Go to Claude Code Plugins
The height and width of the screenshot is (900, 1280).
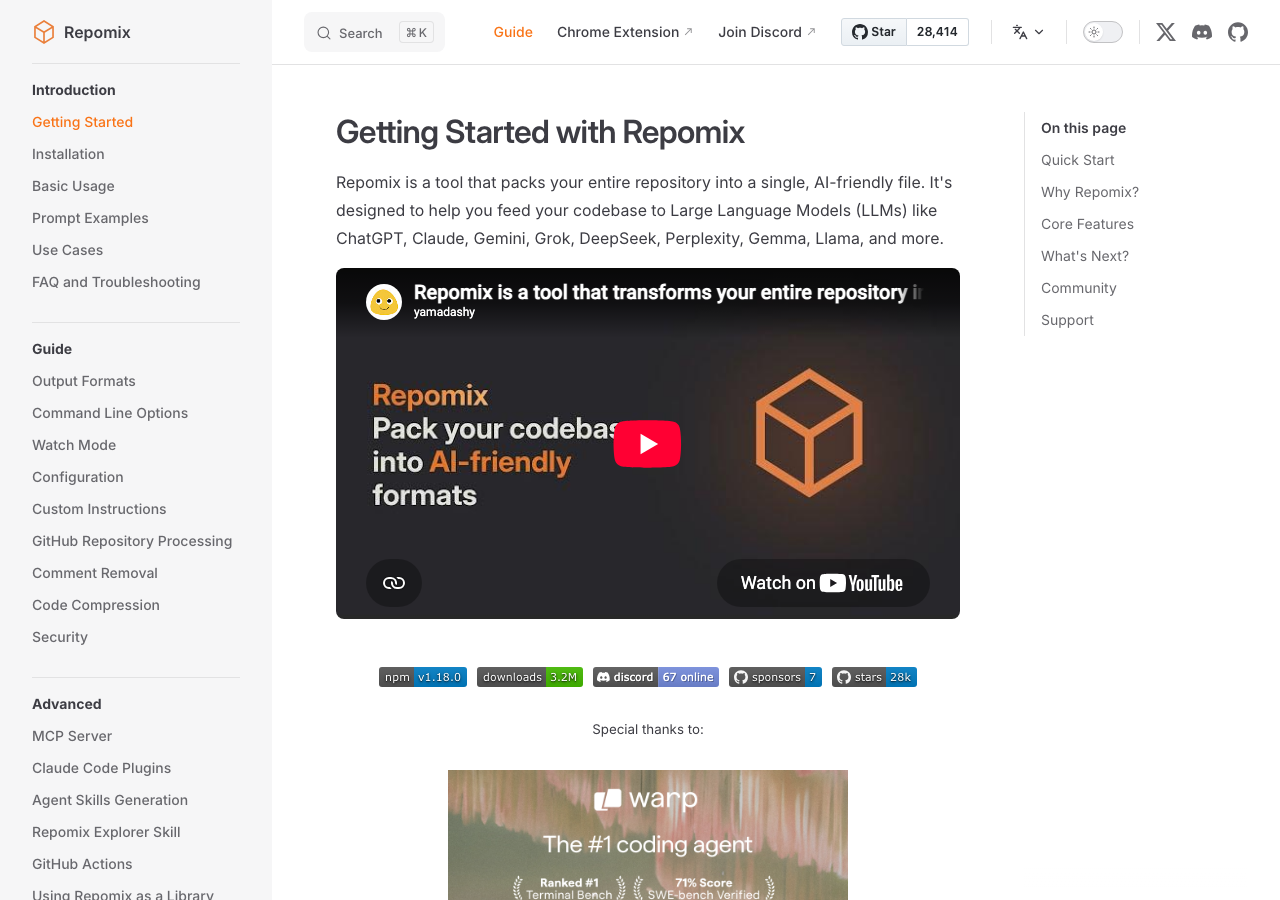[101, 768]
